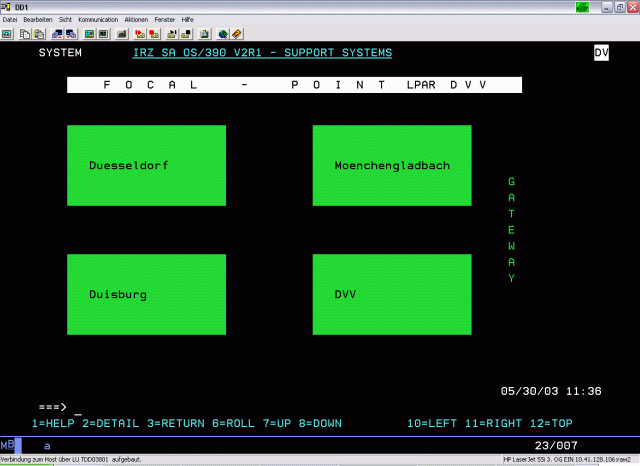
Task: Open the Hilfe menu
Action: tap(187, 20)
